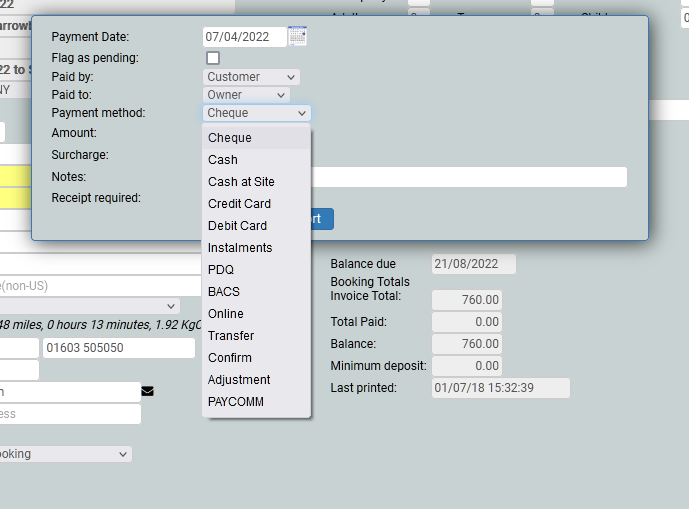The image size is (689, 509).
Task: Click the Payment Date field
Action: [244, 37]
